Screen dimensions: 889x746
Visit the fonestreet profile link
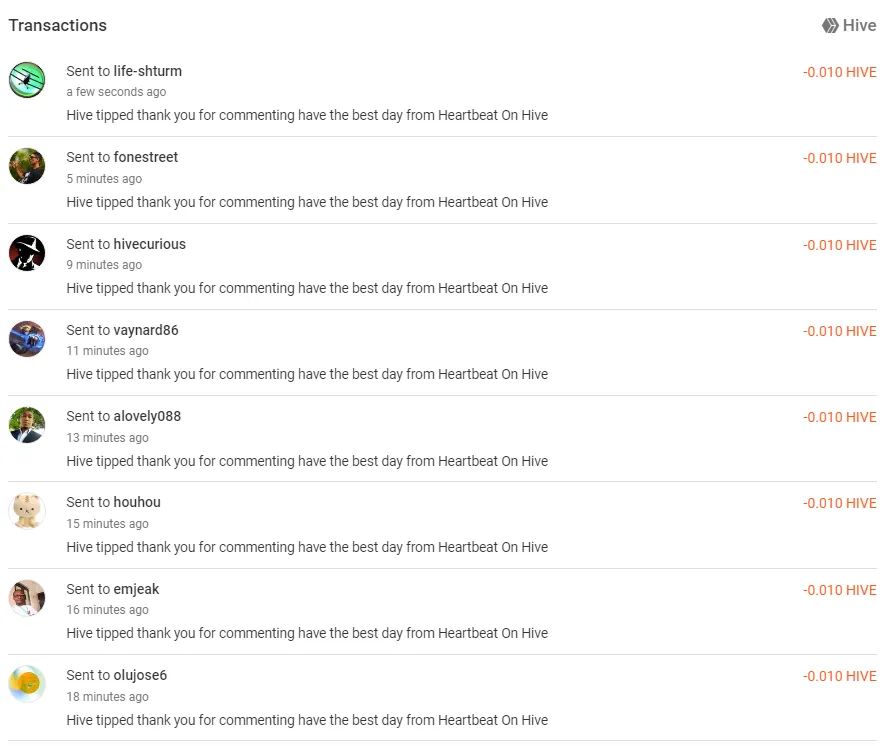tap(146, 157)
